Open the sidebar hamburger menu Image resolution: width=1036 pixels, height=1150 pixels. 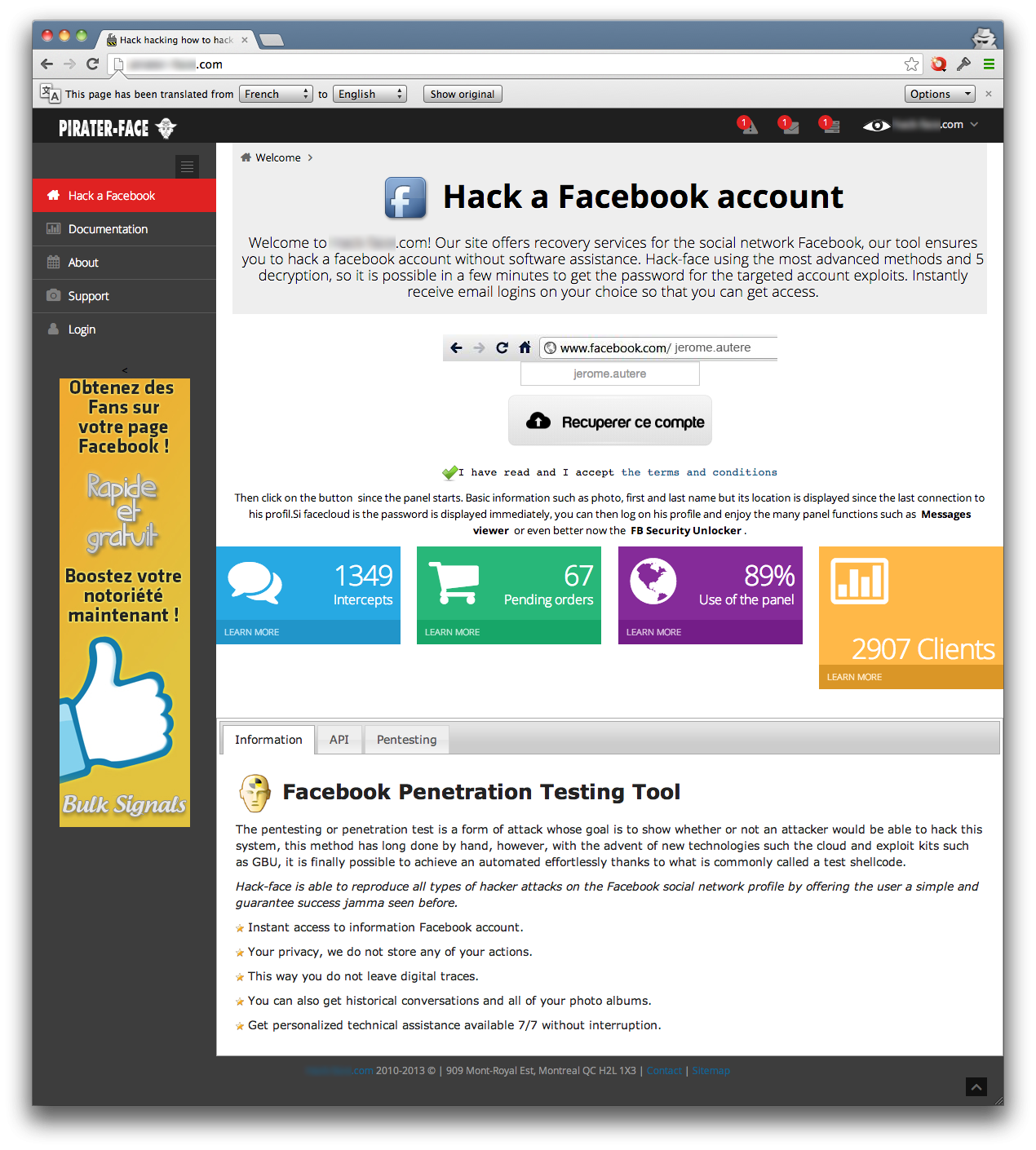[x=187, y=166]
